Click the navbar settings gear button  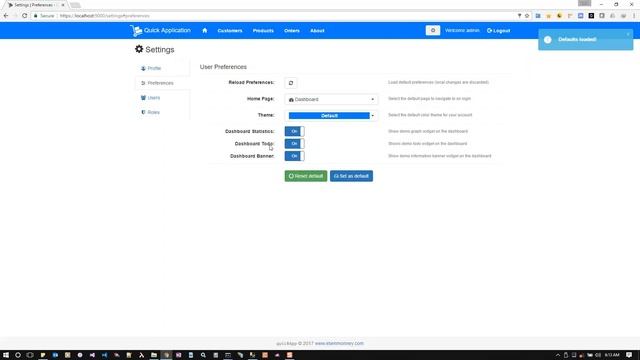click(x=433, y=31)
